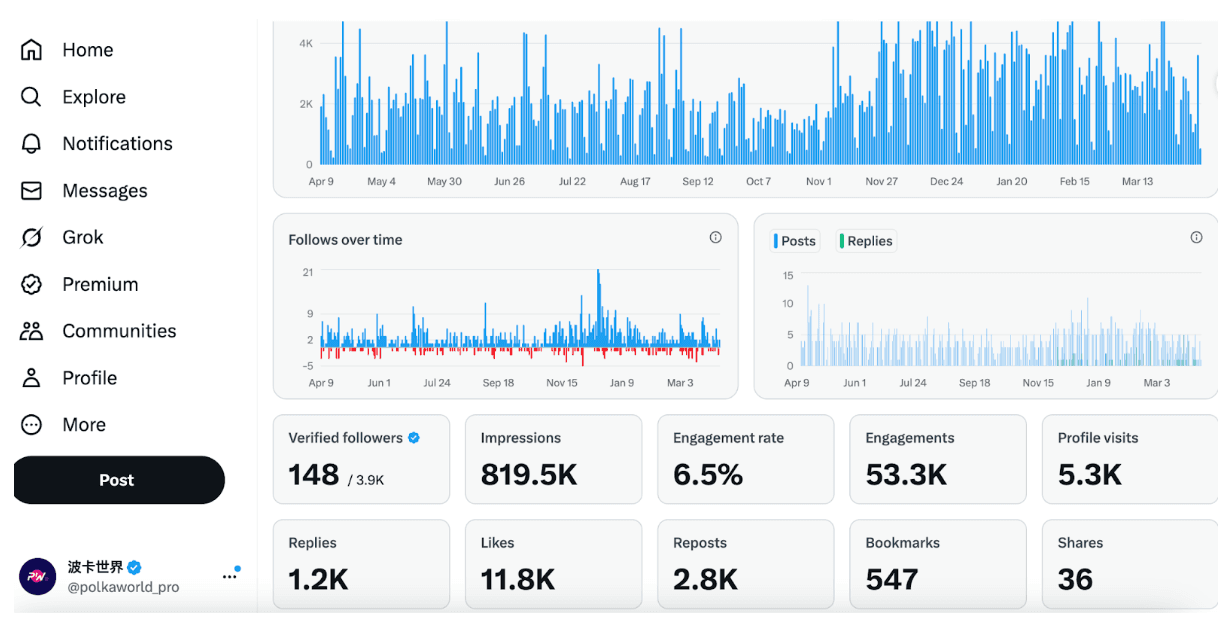The image size is (1224, 622).
Task: Click info icon on Posts/Replies chart
Action: 1196,238
